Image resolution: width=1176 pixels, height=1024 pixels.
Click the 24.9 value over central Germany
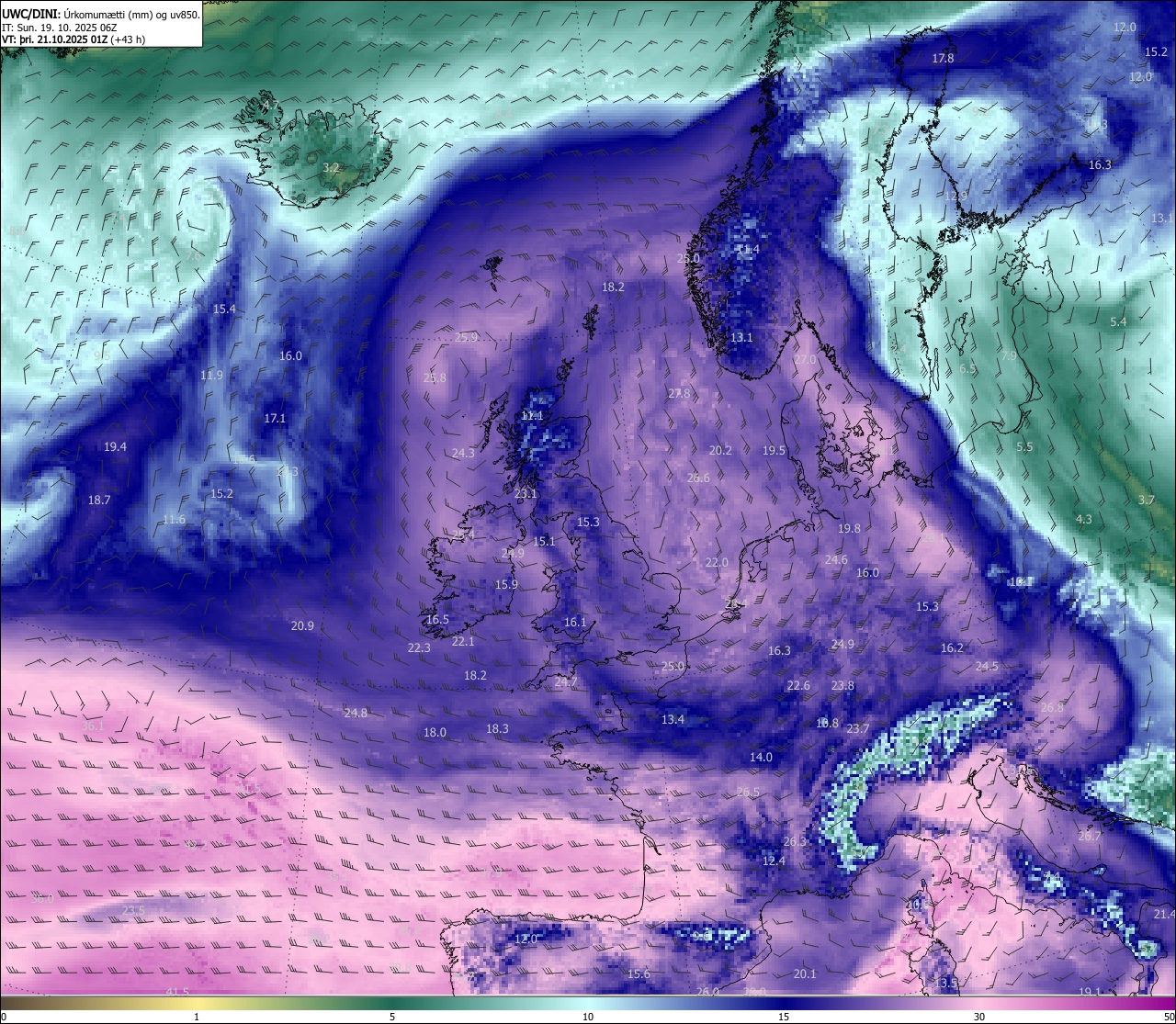click(x=842, y=644)
